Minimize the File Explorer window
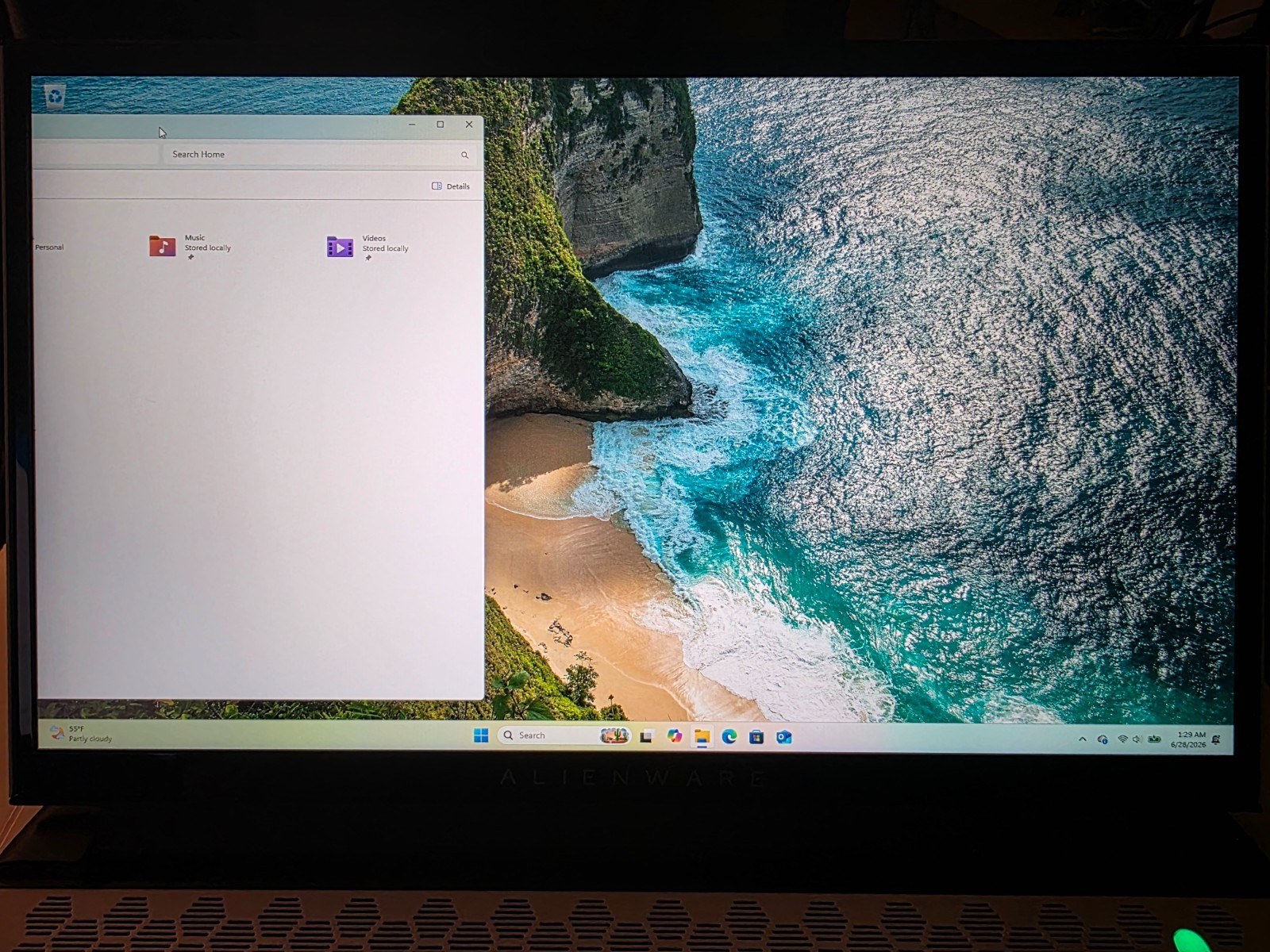The image size is (1270, 952). coord(412,125)
